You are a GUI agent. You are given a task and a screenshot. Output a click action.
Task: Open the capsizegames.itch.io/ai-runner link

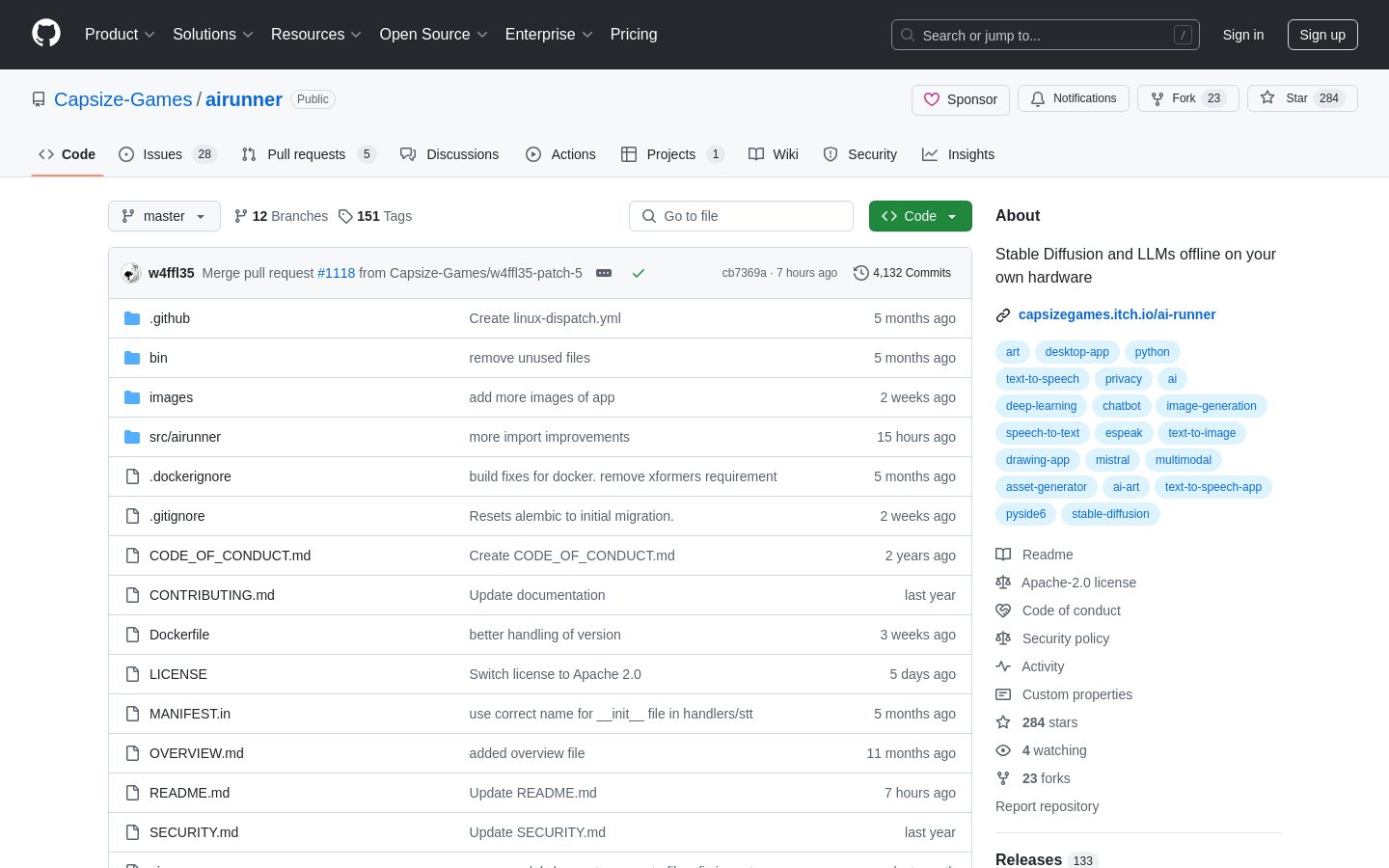pyautogui.click(x=1117, y=314)
